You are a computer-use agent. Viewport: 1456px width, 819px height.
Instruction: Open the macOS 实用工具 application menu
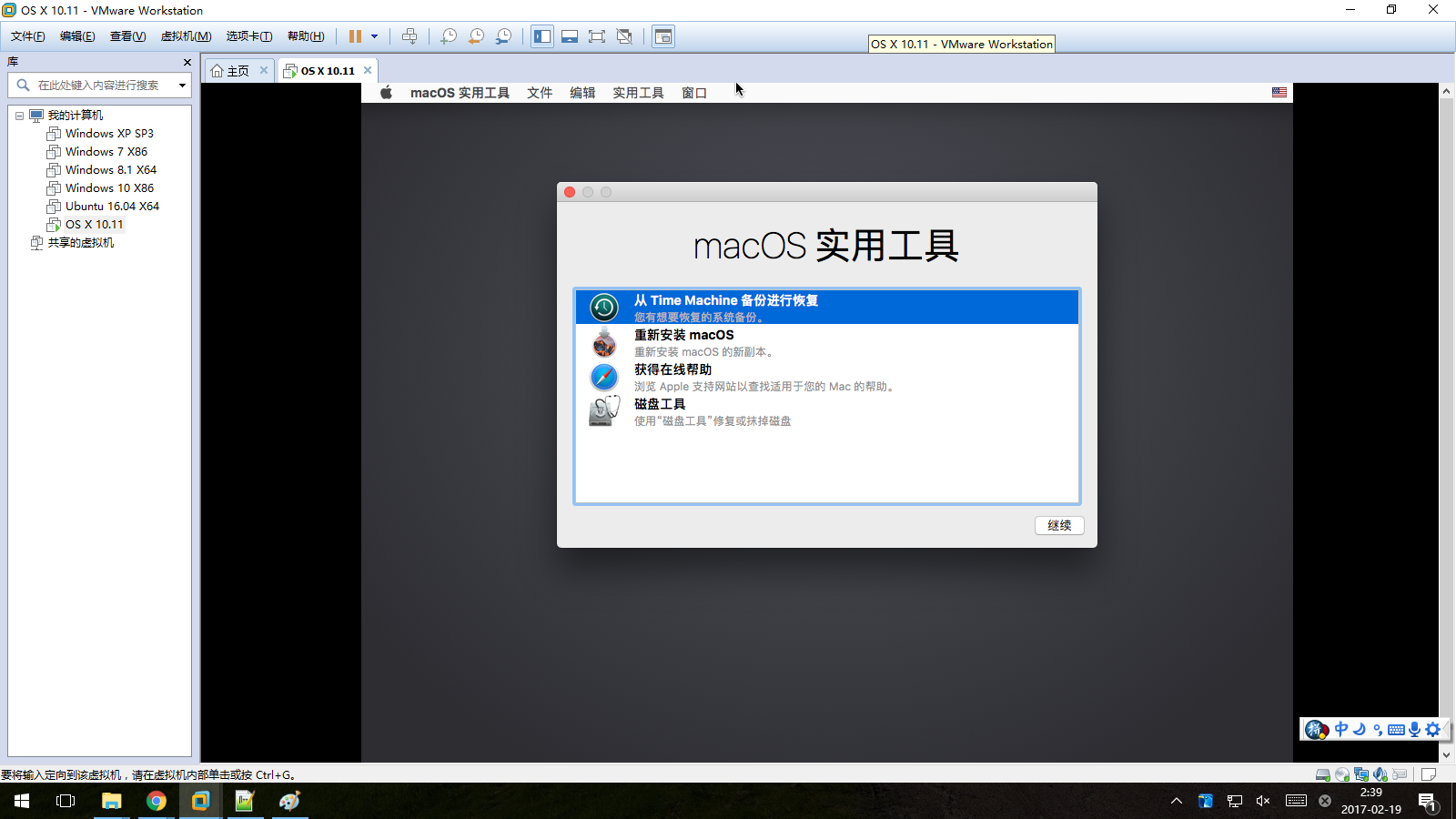tap(460, 93)
